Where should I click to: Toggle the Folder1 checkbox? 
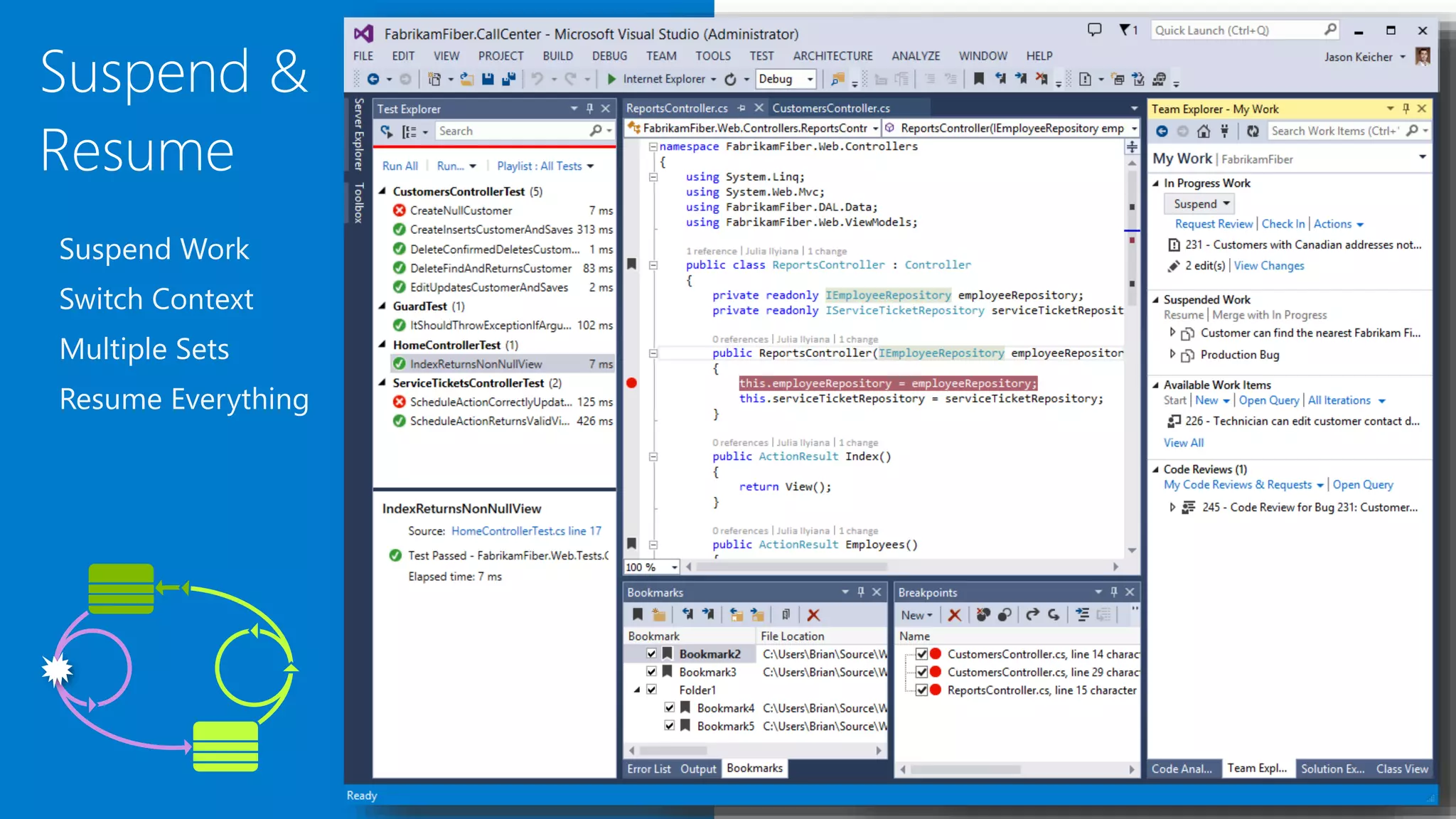651,690
